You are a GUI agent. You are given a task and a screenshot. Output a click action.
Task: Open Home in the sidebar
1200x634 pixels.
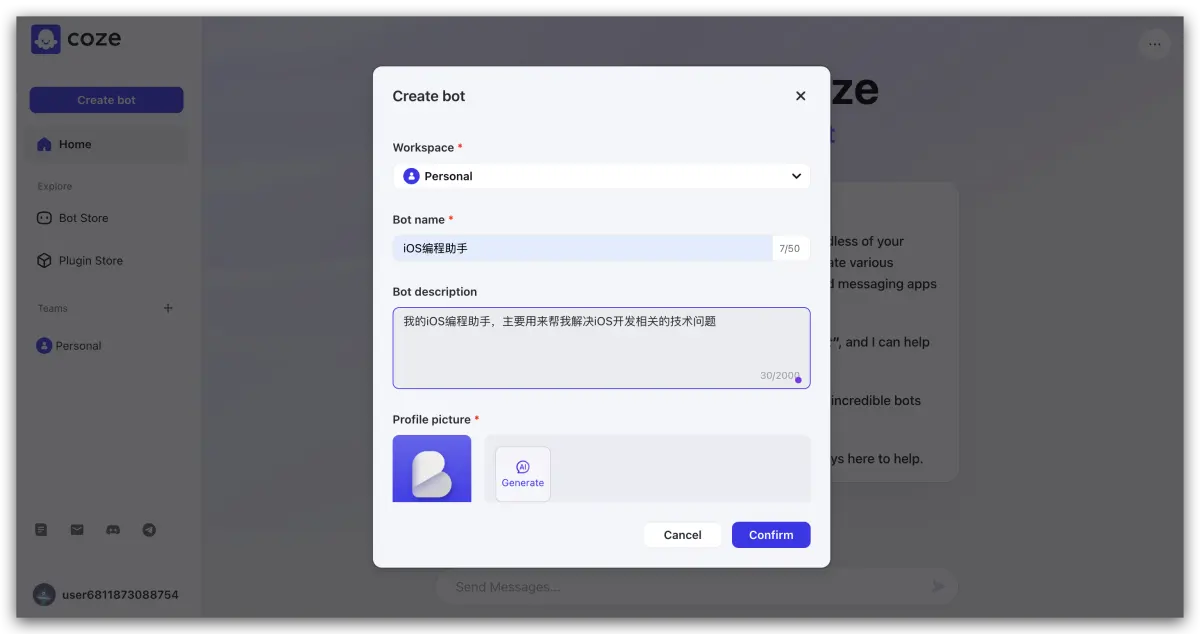point(106,144)
